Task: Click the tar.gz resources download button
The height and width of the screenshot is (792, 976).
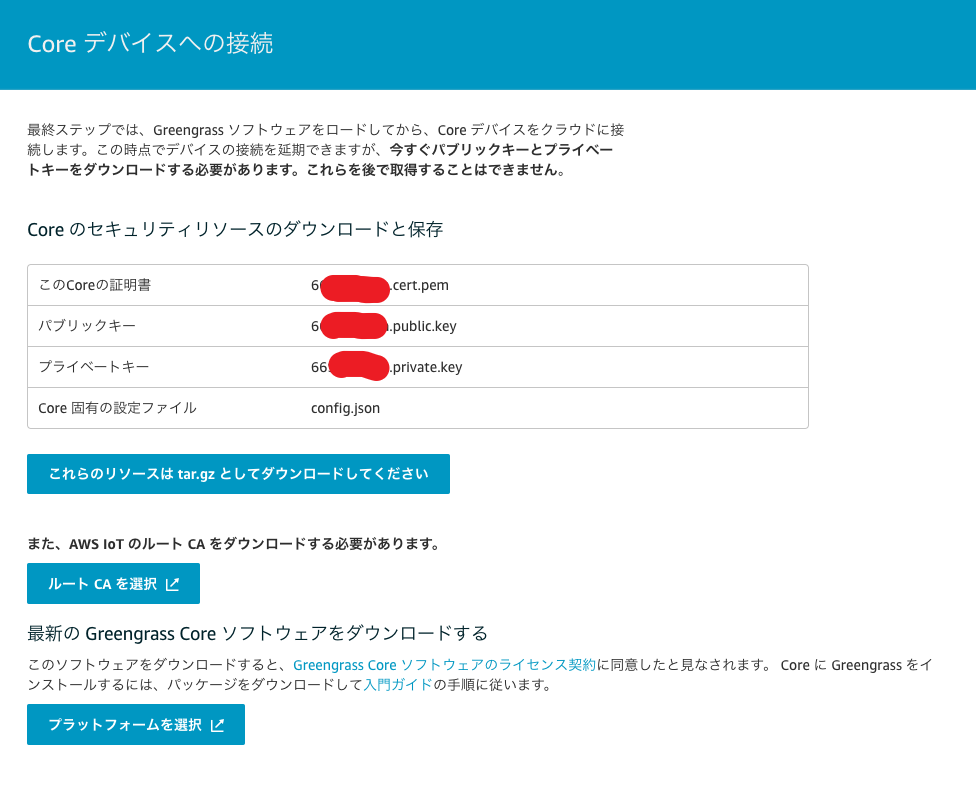Action: point(238,474)
